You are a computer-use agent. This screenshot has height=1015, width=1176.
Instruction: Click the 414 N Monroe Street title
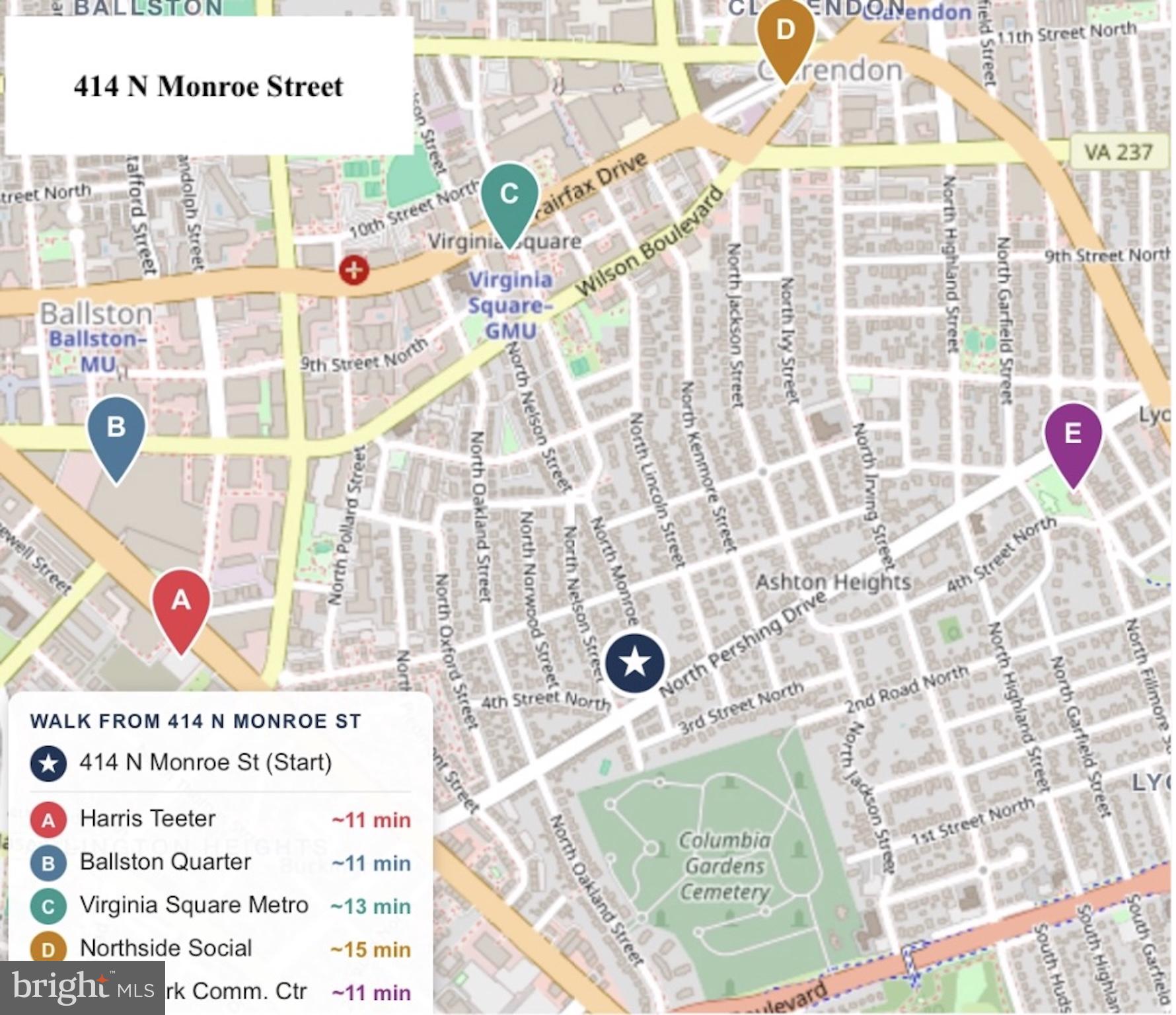tap(208, 87)
